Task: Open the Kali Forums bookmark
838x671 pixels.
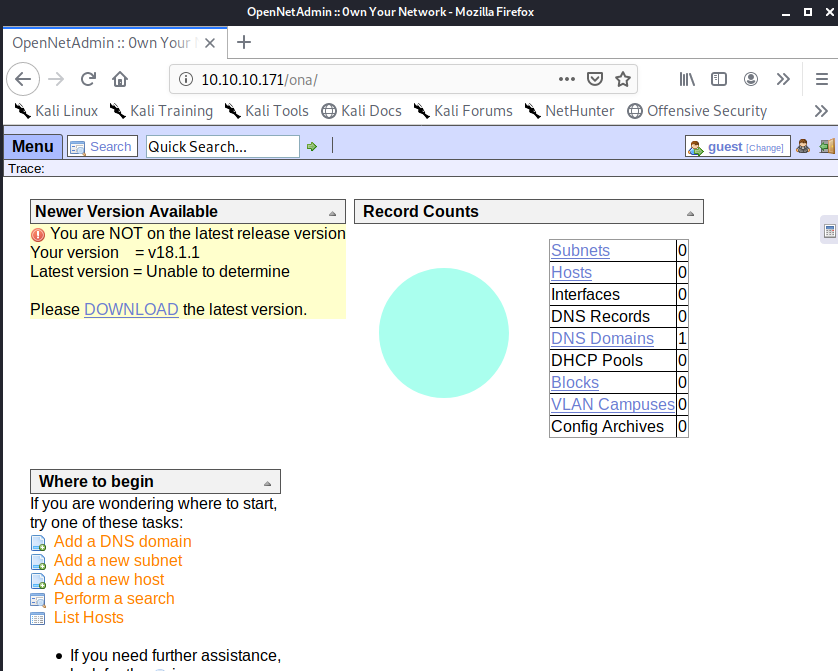Action: pyautogui.click(x=462, y=111)
